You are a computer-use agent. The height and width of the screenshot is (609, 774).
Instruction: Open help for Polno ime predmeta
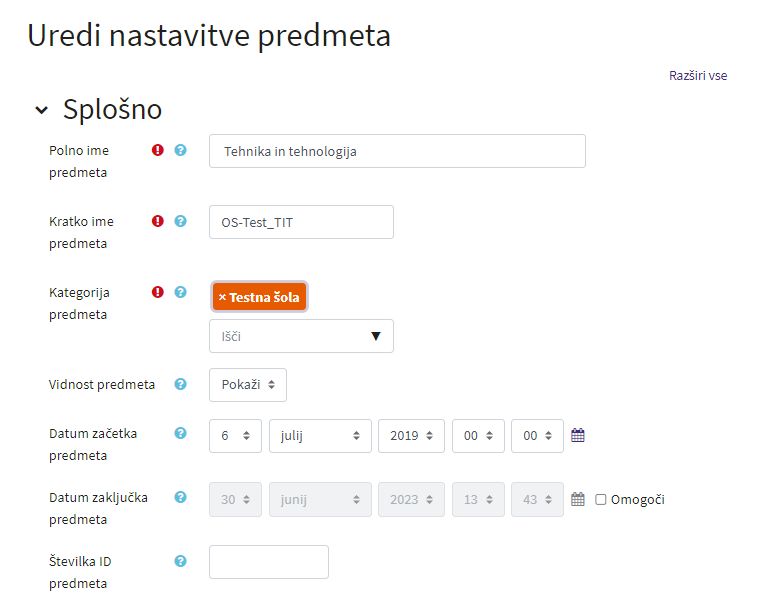pos(181,150)
